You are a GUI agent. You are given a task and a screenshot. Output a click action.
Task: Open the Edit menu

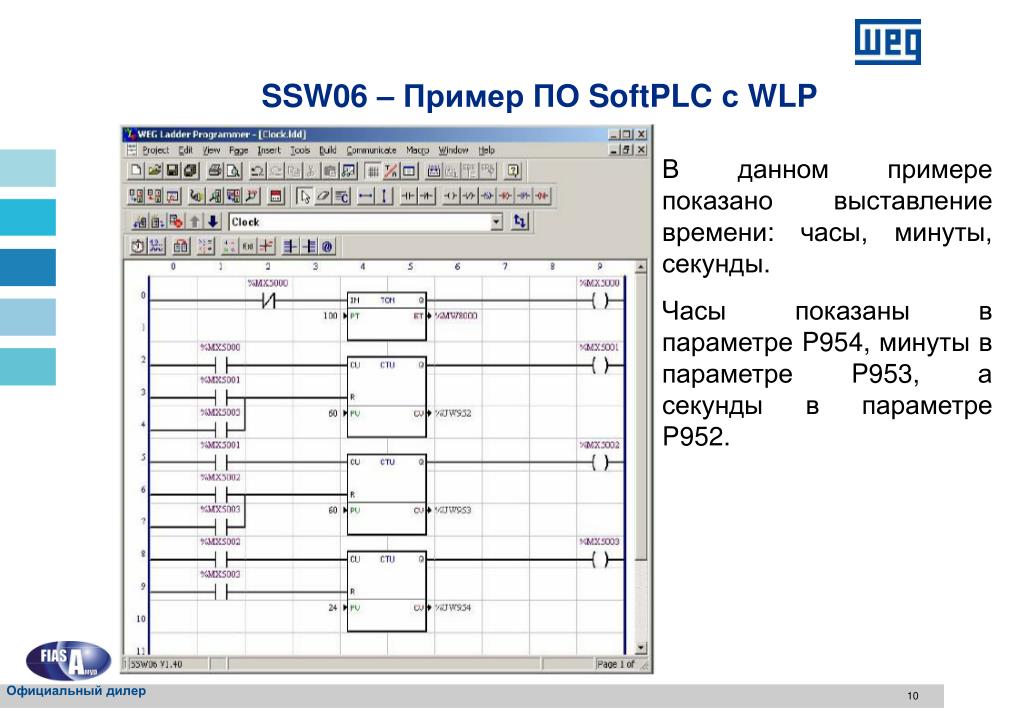[x=186, y=150]
